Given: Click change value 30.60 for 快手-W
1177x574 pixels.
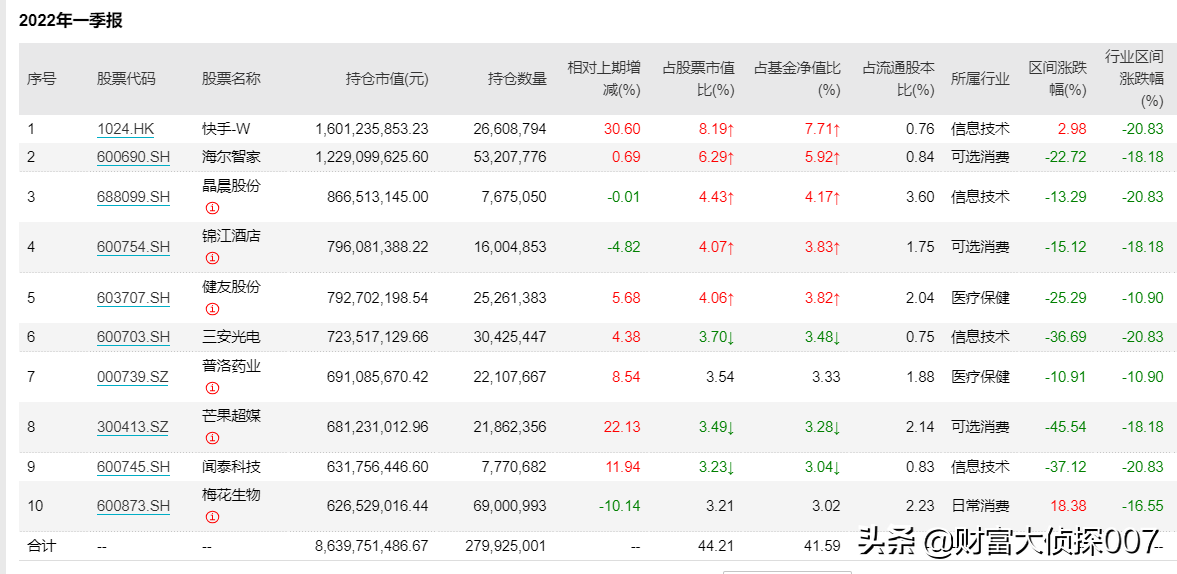Looking at the screenshot, I should point(623,129).
